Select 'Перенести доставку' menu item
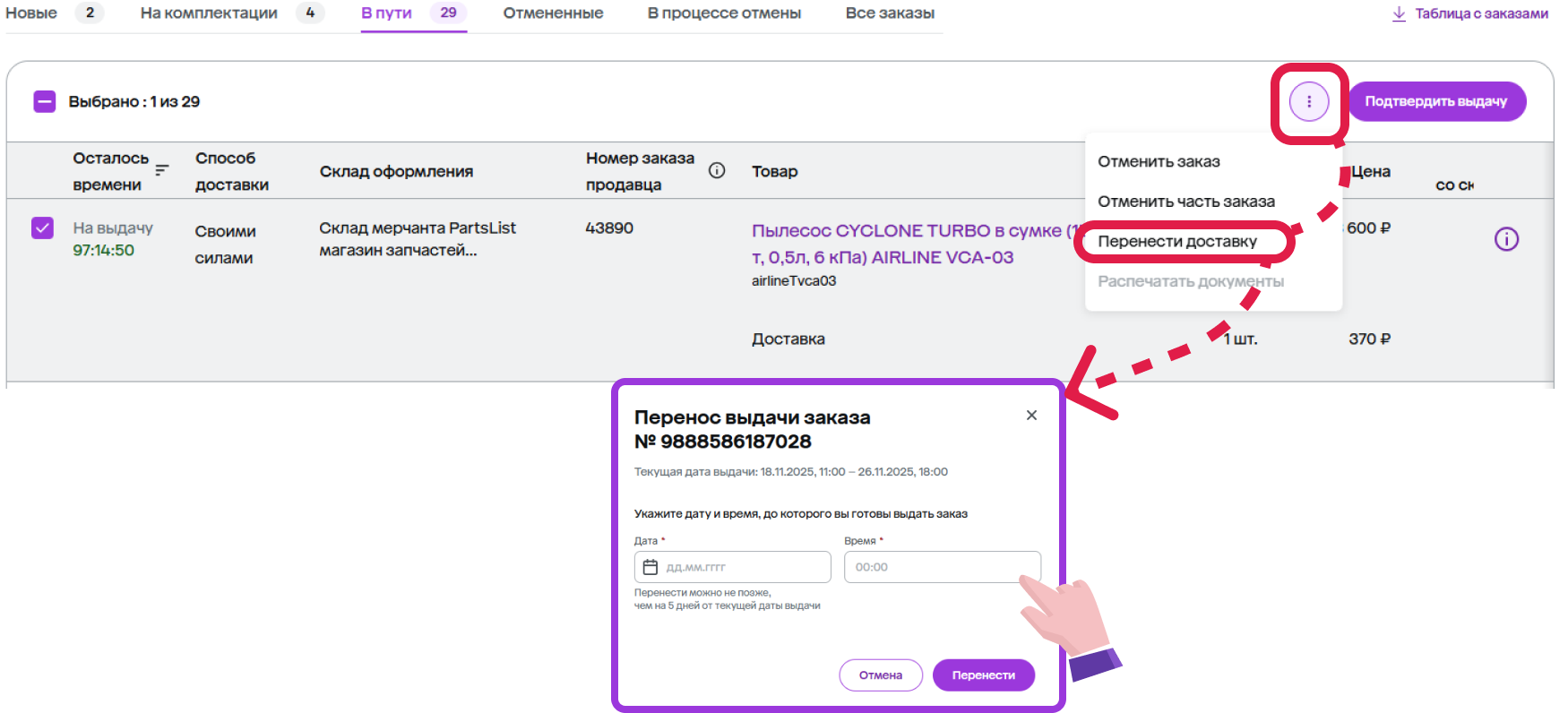 click(x=1177, y=242)
